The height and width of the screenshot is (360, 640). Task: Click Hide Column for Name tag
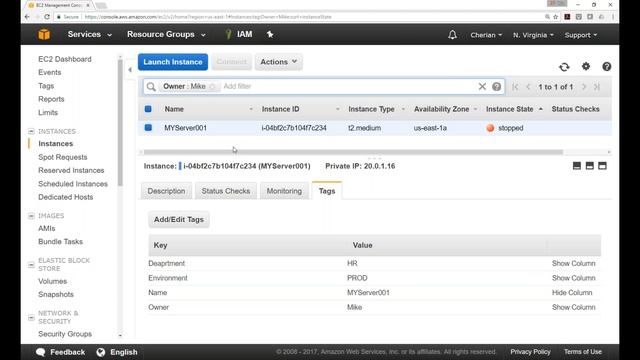coord(572,293)
